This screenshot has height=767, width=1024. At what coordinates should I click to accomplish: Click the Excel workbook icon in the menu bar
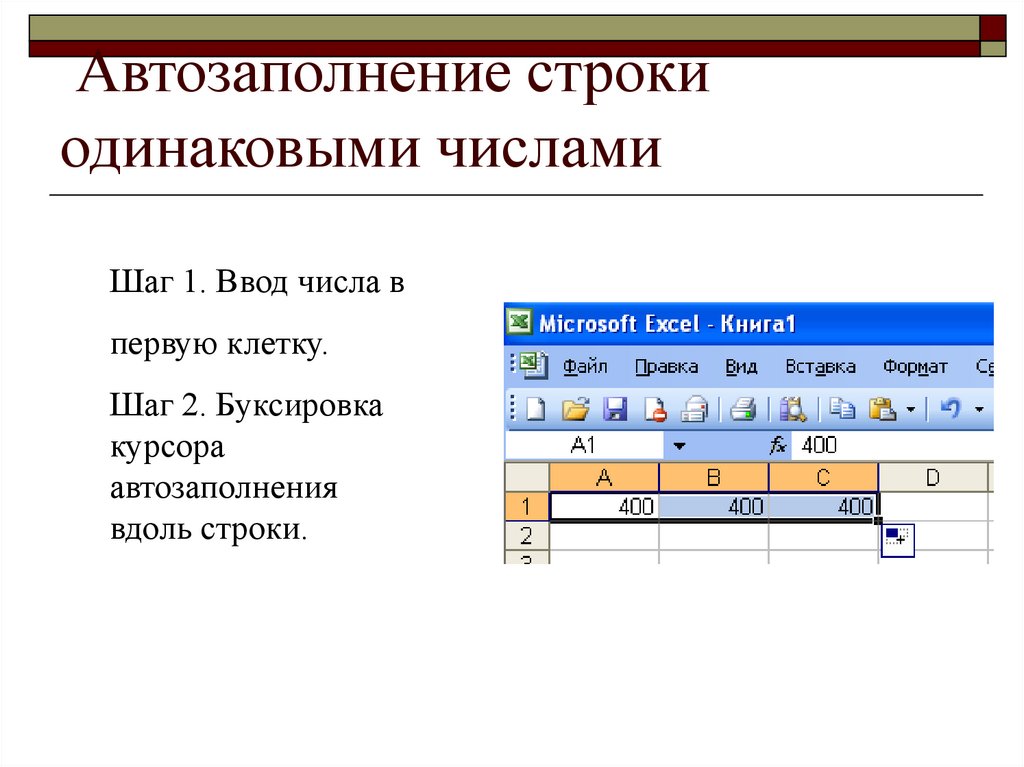(x=534, y=365)
